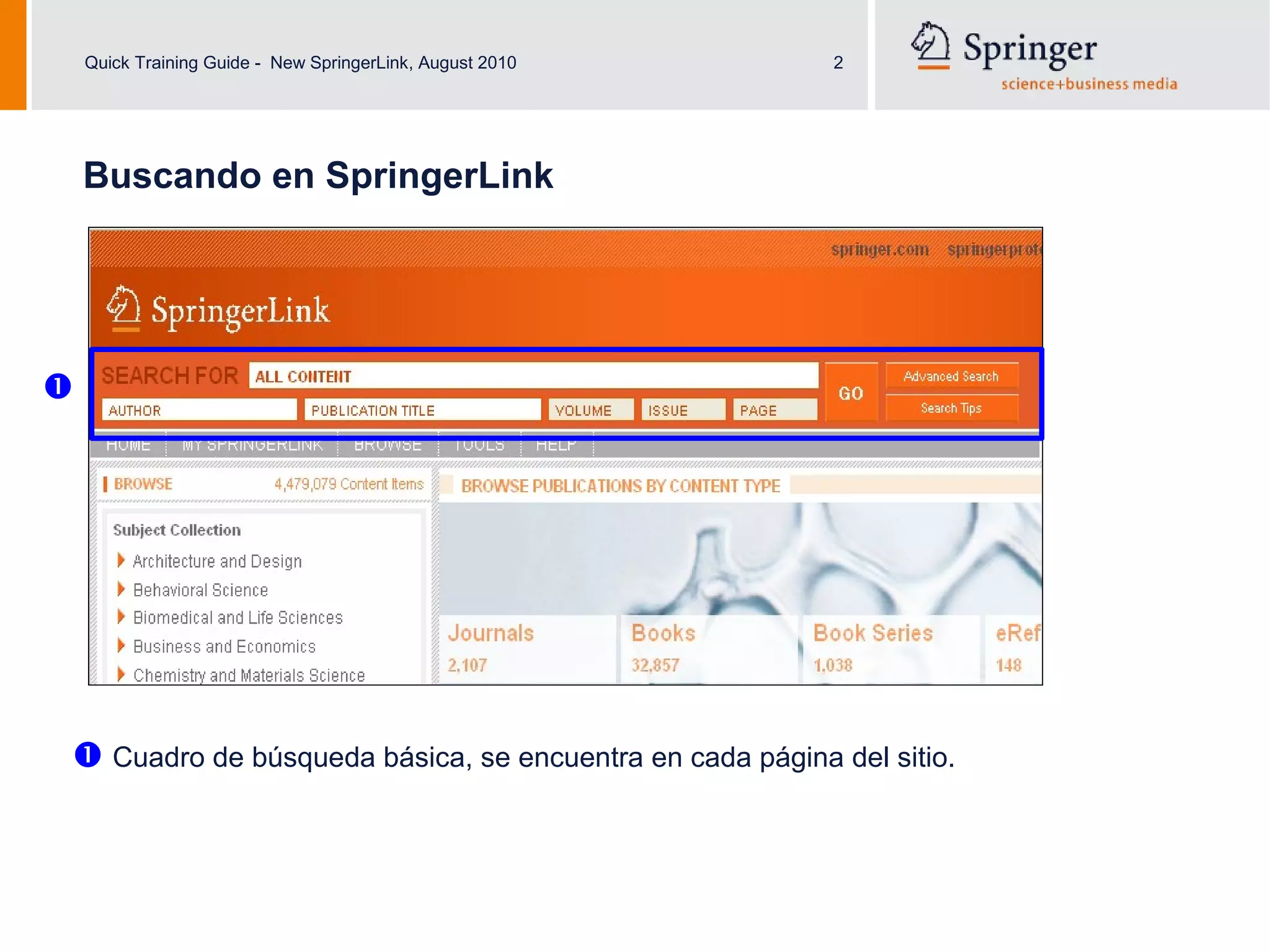Focus the PUBLICATION TITLE field
1270x952 pixels.
click(x=422, y=410)
